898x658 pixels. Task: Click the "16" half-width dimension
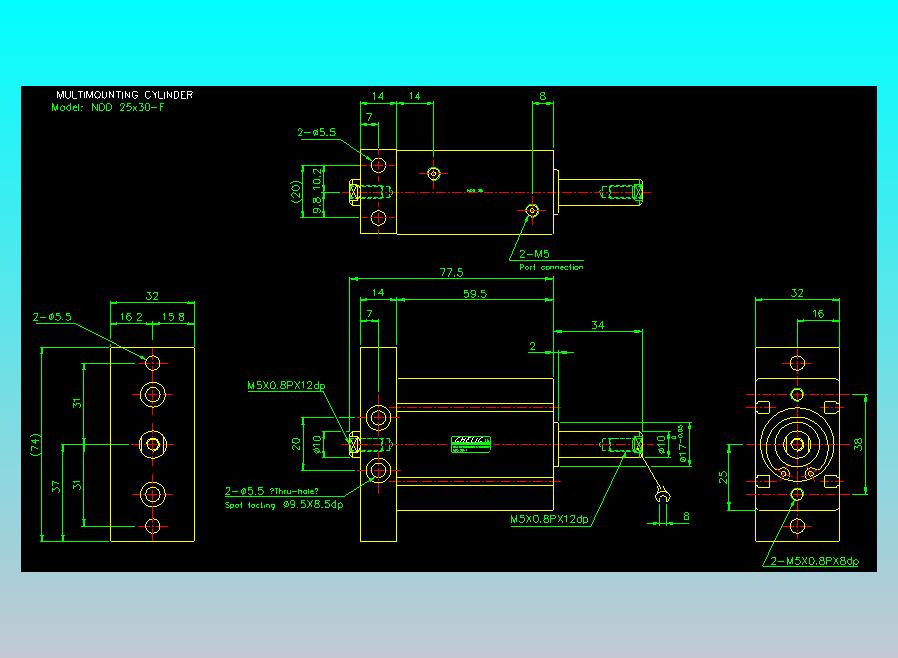tap(818, 314)
